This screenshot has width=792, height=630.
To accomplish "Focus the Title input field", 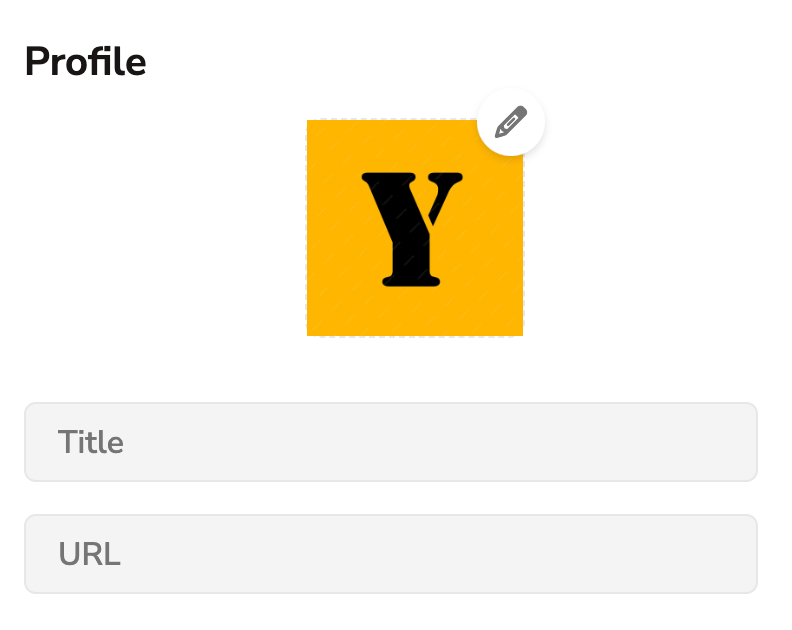I will [390, 442].
